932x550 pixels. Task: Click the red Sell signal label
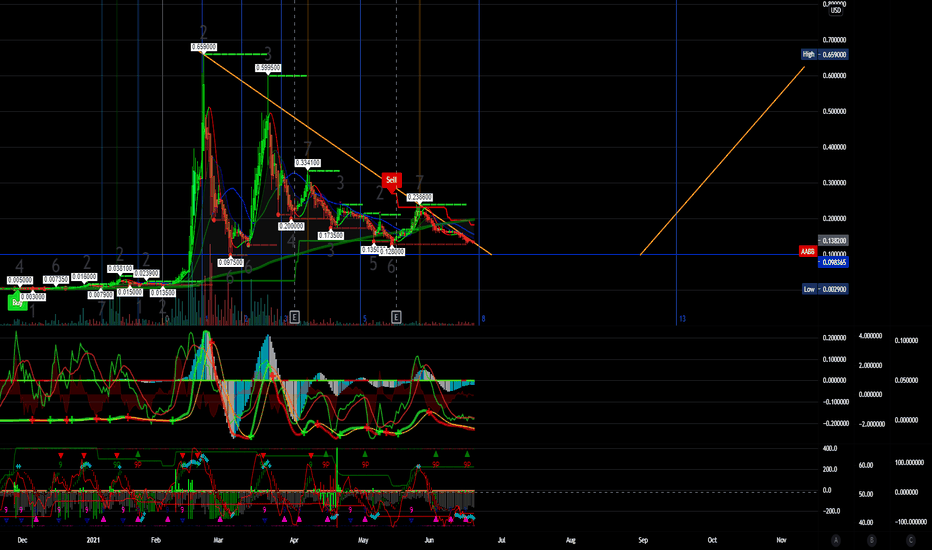pos(391,180)
